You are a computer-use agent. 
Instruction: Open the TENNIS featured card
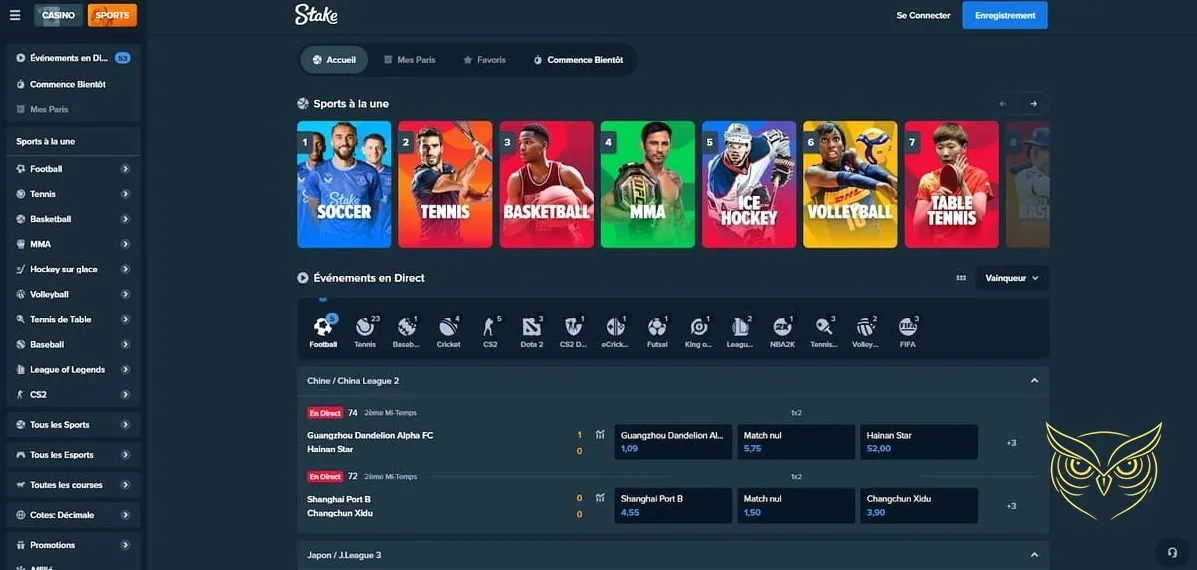pos(445,185)
